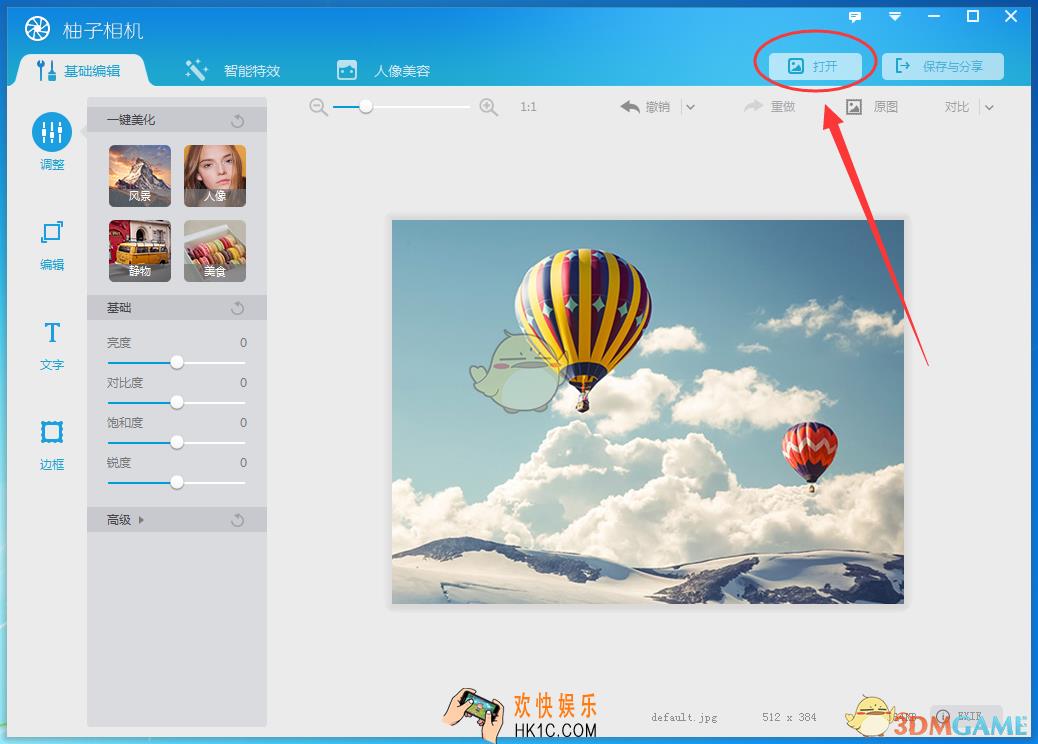Click the 打开 open button

(816, 66)
